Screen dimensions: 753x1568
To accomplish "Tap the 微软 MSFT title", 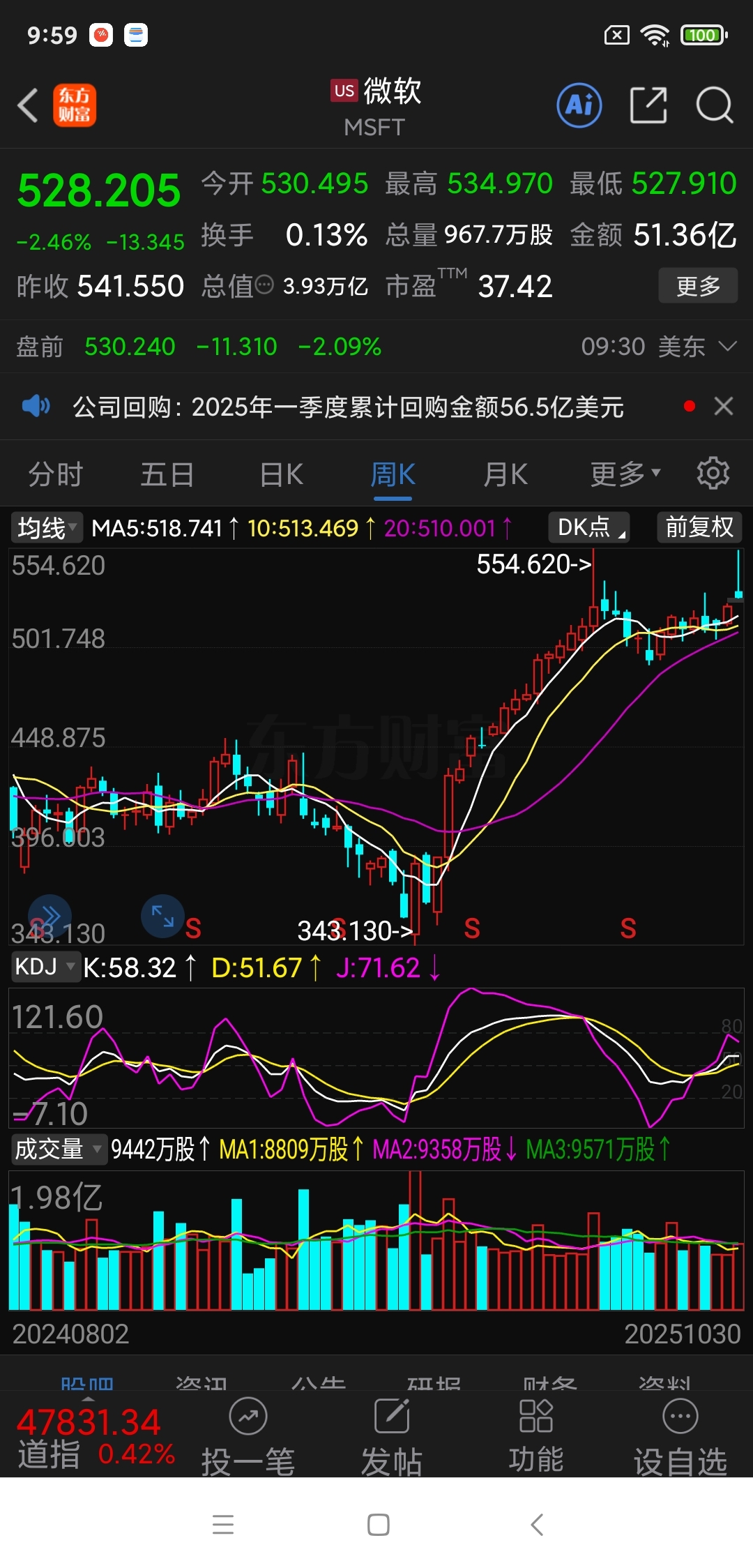I will coord(376,107).
